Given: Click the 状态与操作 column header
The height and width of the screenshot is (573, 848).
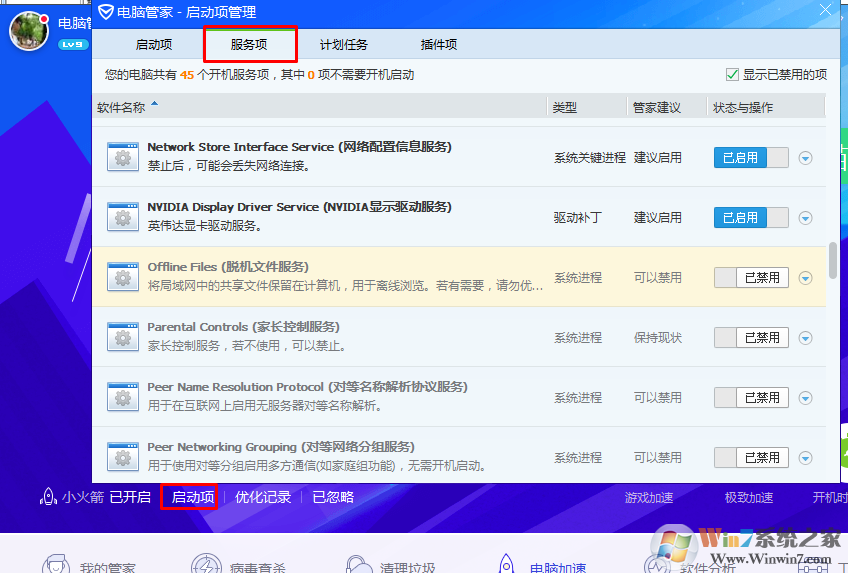Looking at the screenshot, I should pos(743,108).
